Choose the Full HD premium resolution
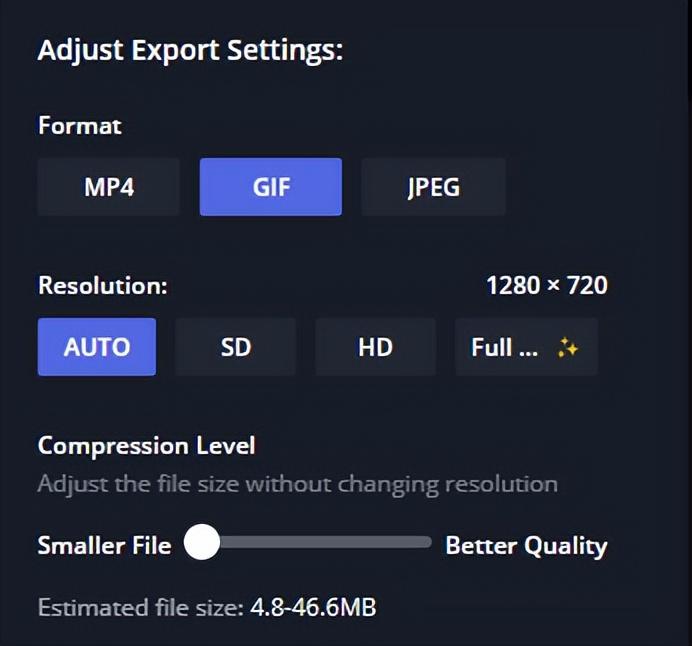This screenshot has width=692, height=646. [527, 347]
